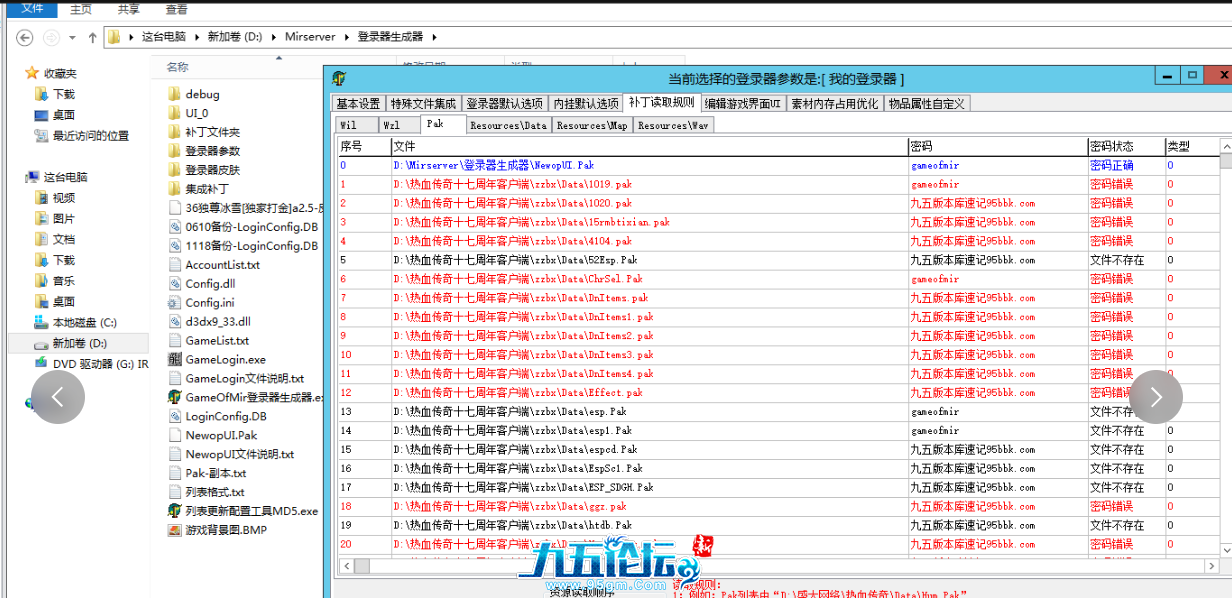Select the Config.ini file icon

[175, 302]
